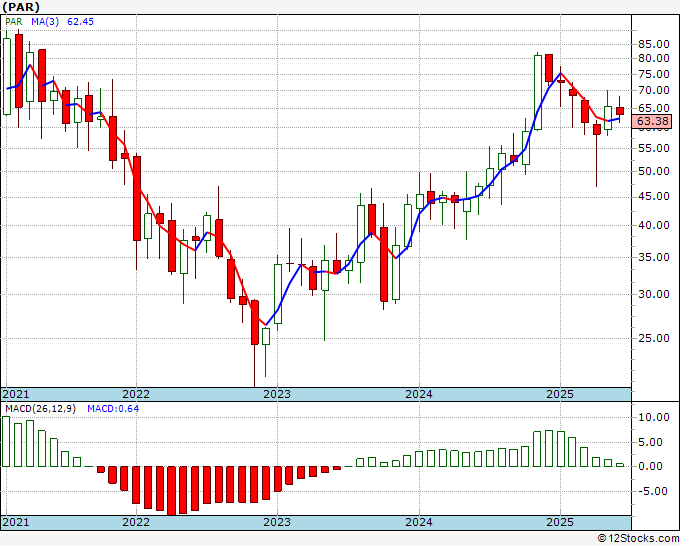The height and width of the screenshot is (546, 680).
Task: Click the 10.00 MACD axis label
Action: point(654,417)
